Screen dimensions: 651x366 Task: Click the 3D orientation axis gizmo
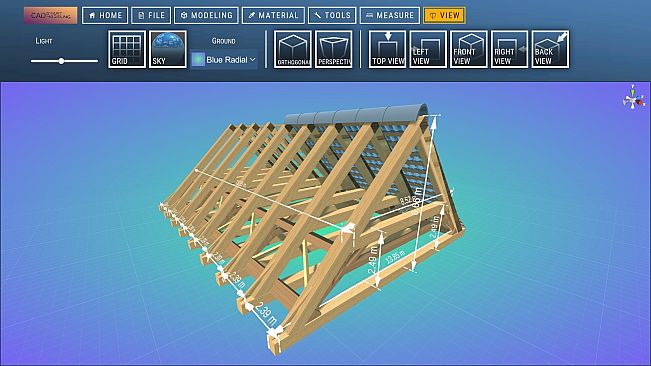[634, 98]
